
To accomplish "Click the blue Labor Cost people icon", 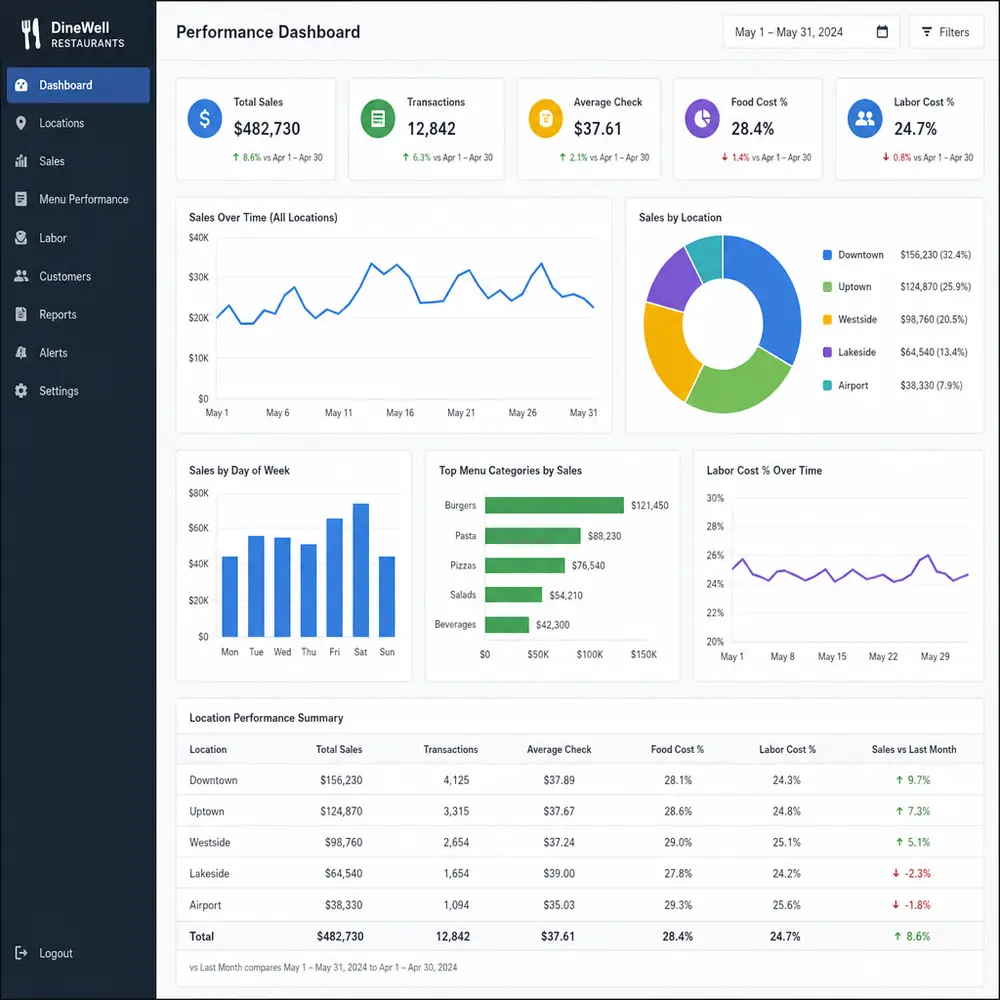I will (x=865, y=119).
